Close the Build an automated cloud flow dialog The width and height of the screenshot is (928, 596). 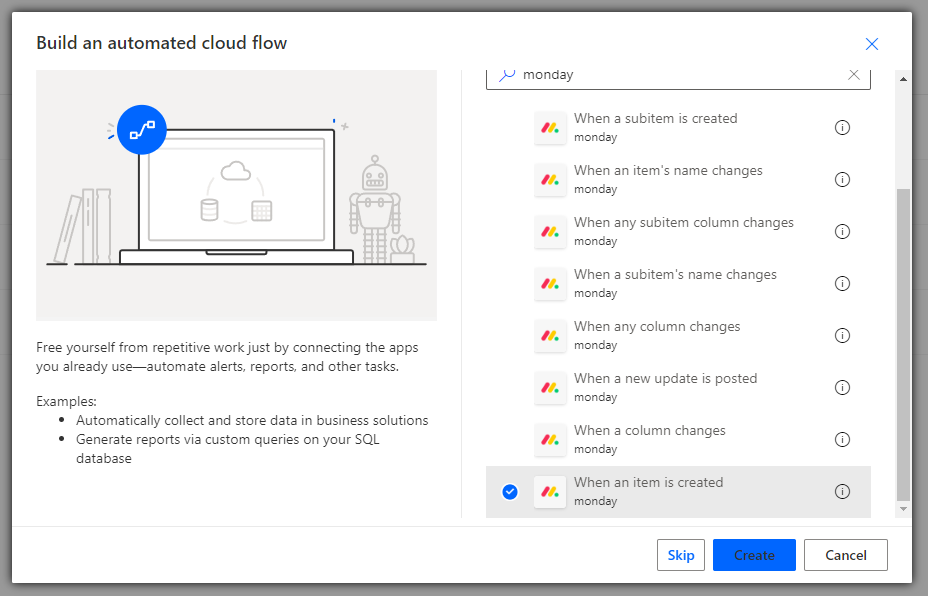(x=872, y=44)
